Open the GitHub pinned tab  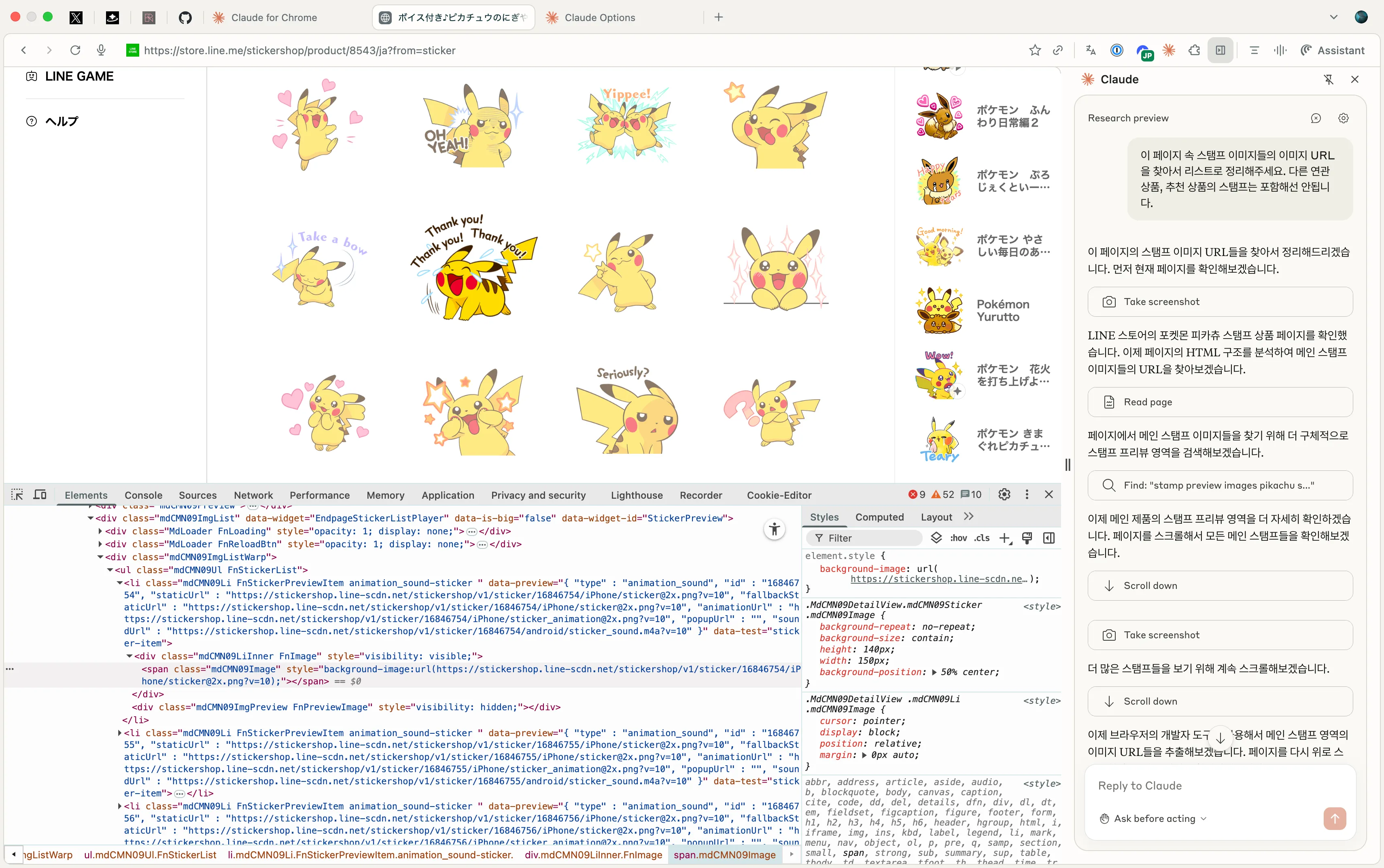coord(185,18)
